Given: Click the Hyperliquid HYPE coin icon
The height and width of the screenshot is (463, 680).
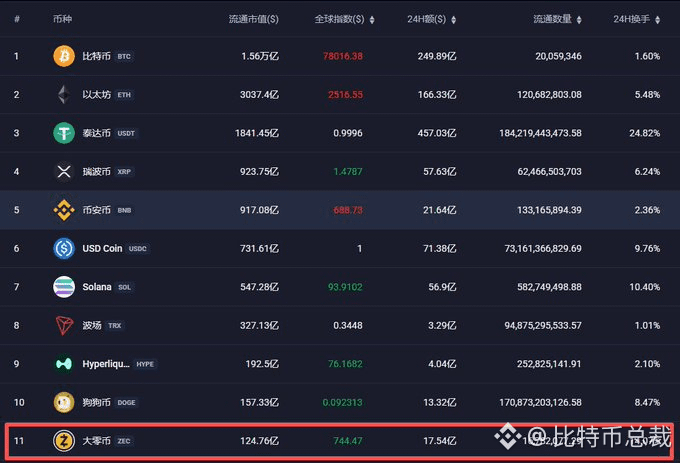Looking at the screenshot, I should pyautogui.click(x=64, y=364).
